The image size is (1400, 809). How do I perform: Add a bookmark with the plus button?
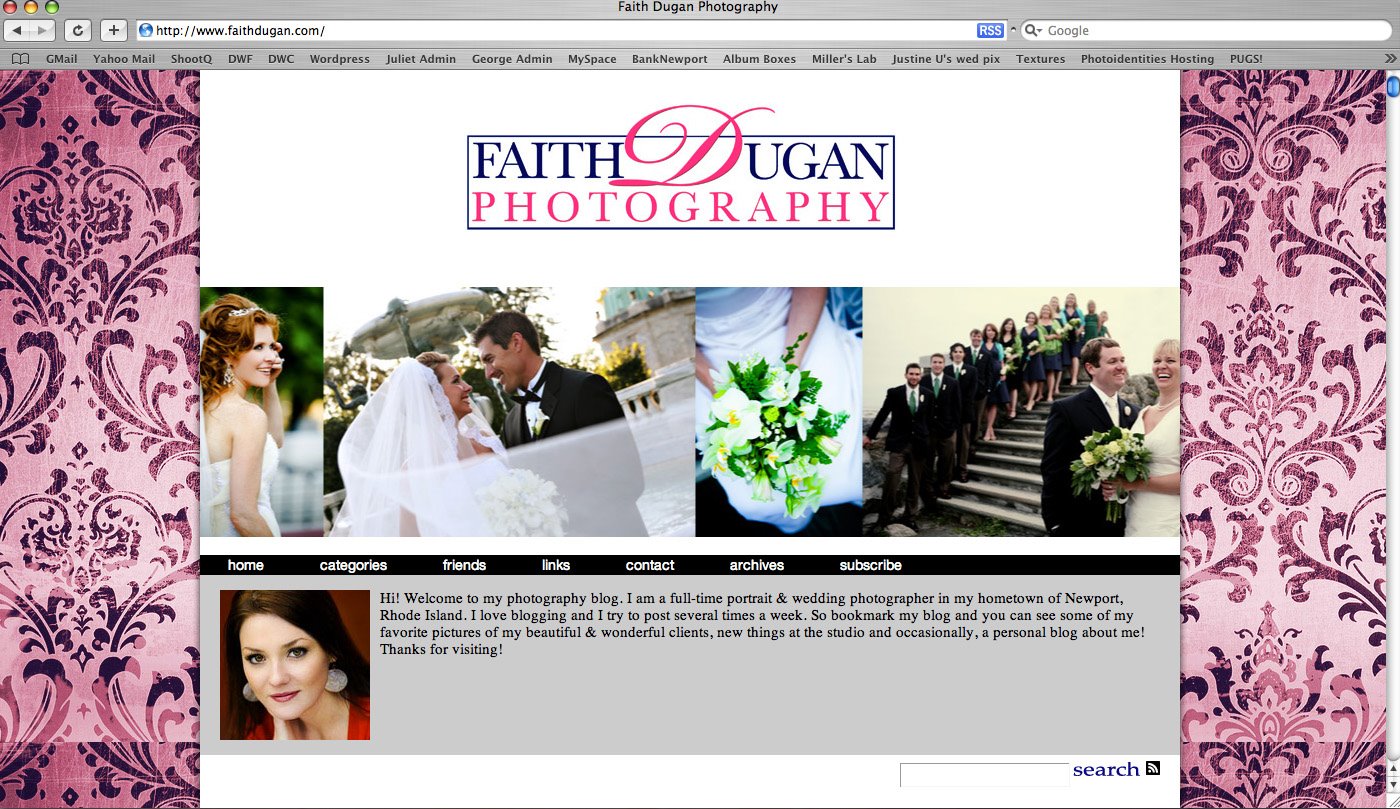(114, 30)
